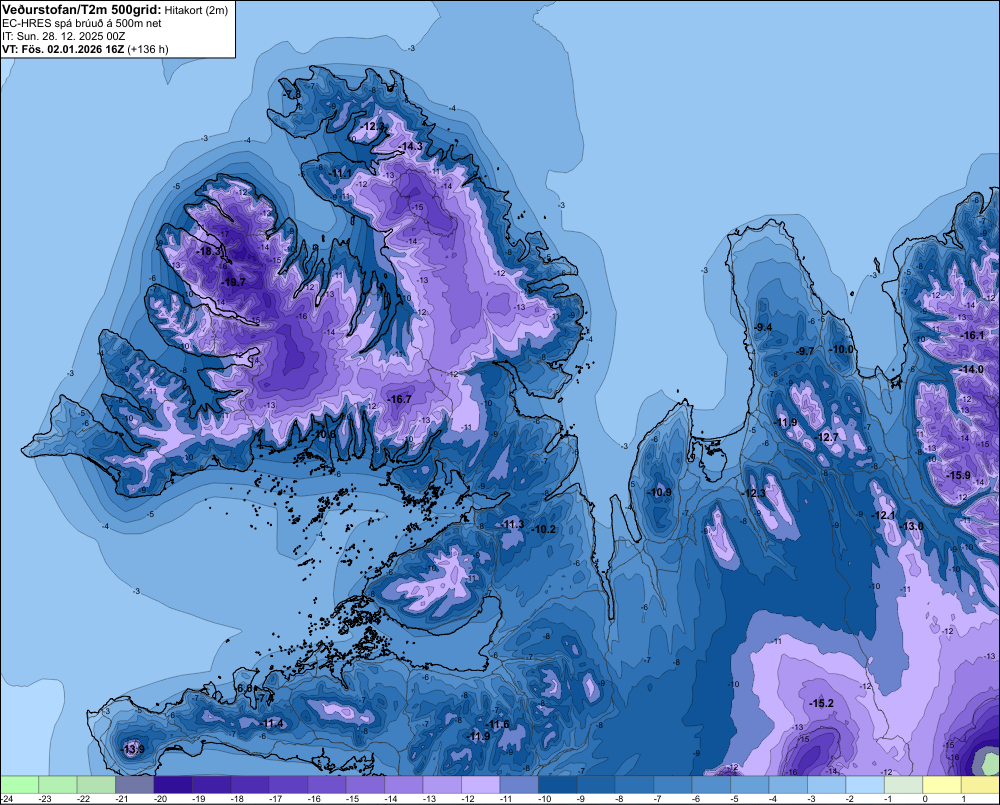Screen dimensions: 1000x805
Task: Click the -11.1 temperature value on the map
Action: [x=341, y=173]
